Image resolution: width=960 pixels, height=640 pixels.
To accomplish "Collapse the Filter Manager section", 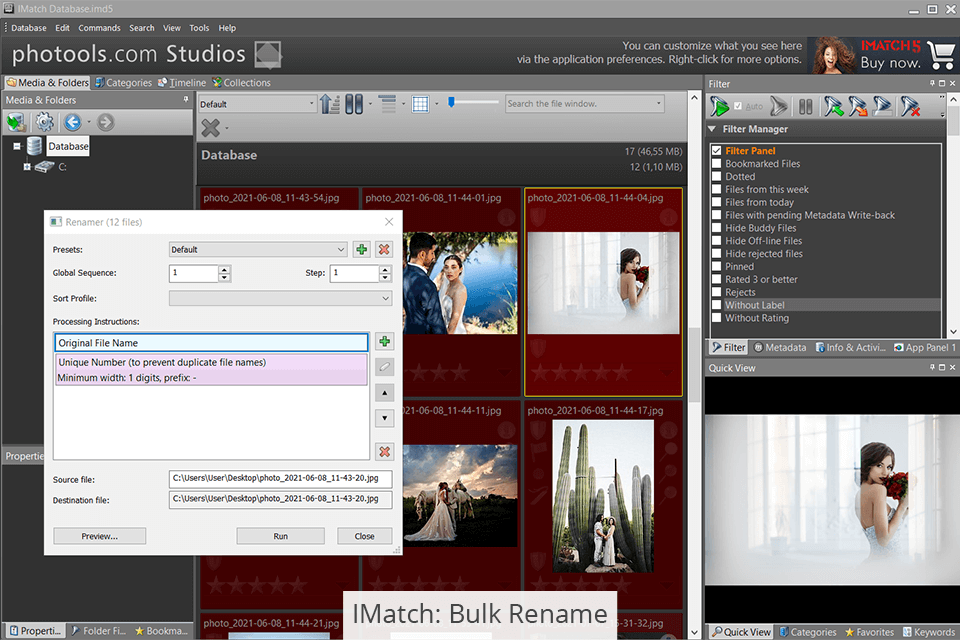I will 712,129.
